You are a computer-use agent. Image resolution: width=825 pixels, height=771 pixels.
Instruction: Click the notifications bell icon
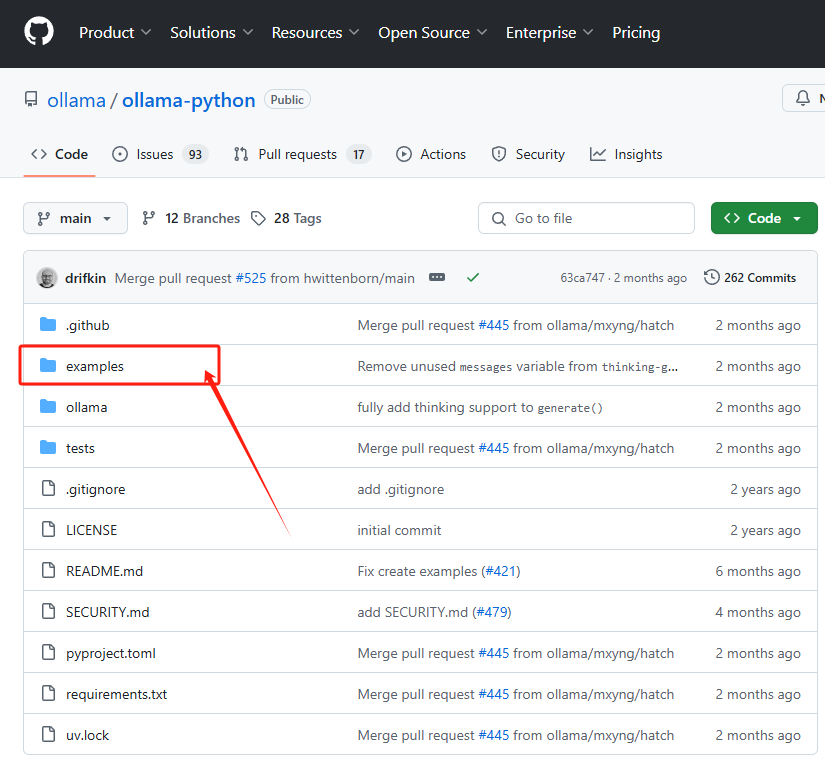802,98
